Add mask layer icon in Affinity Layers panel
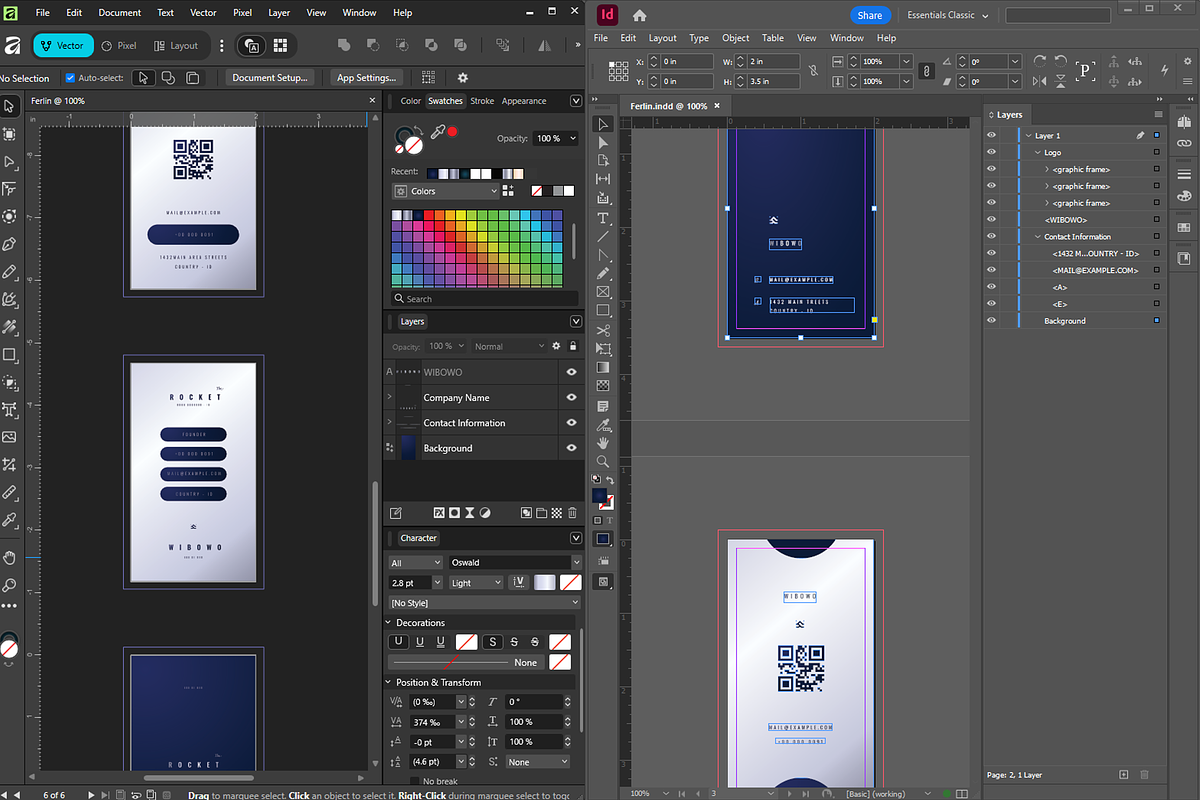This screenshot has height=800, width=1200. pyautogui.click(x=454, y=513)
